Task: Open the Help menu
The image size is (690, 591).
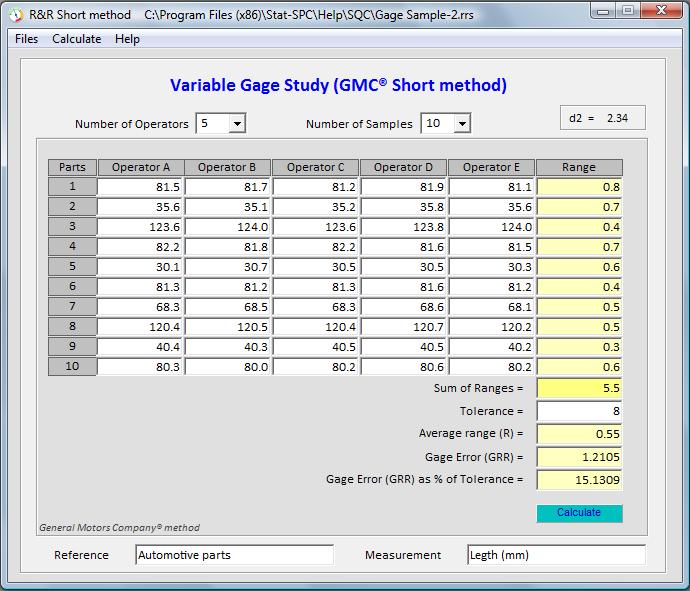Action: (x=127, y=39)
